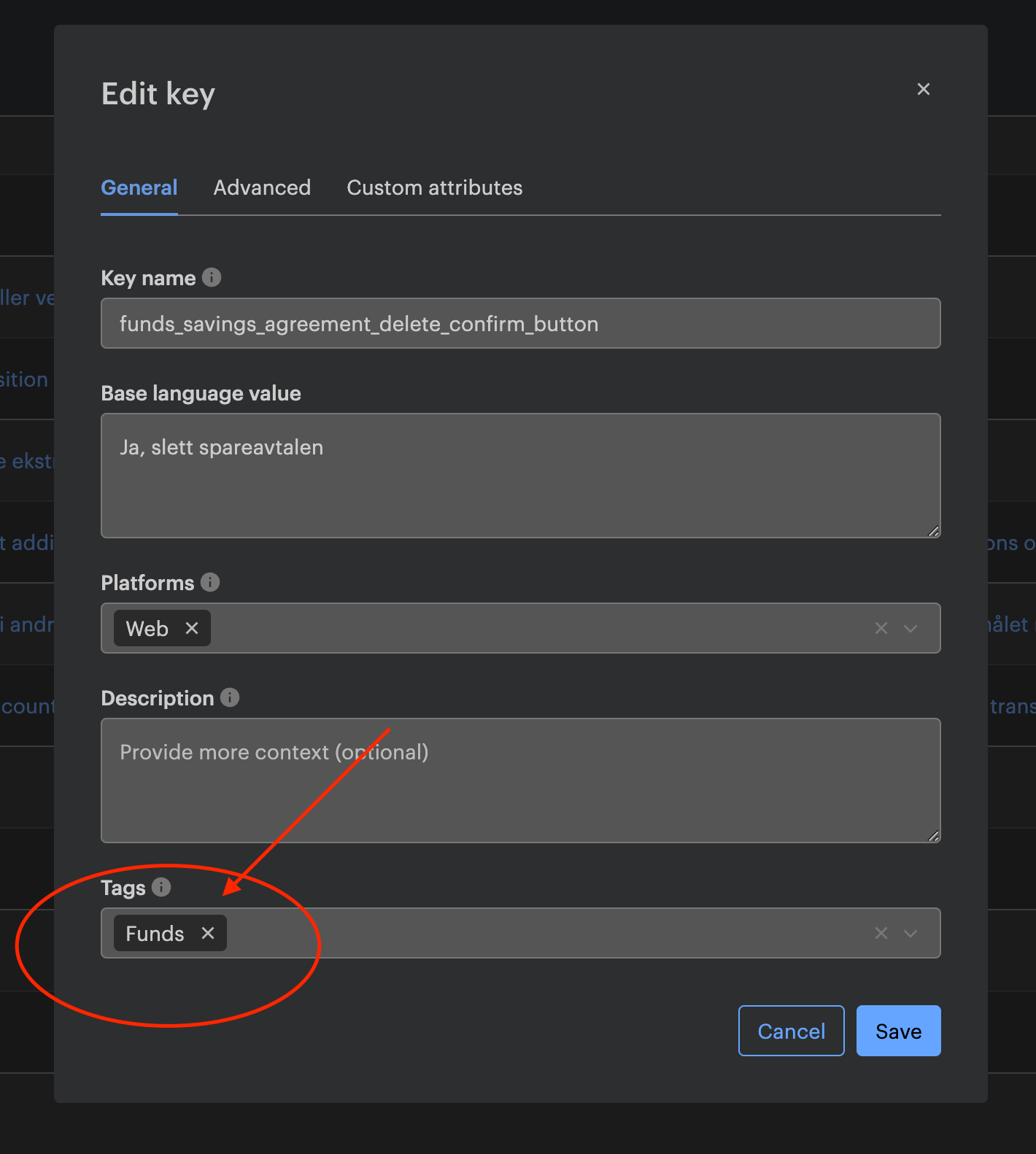Grab the Description textarea resize handle

coord(934,836)
